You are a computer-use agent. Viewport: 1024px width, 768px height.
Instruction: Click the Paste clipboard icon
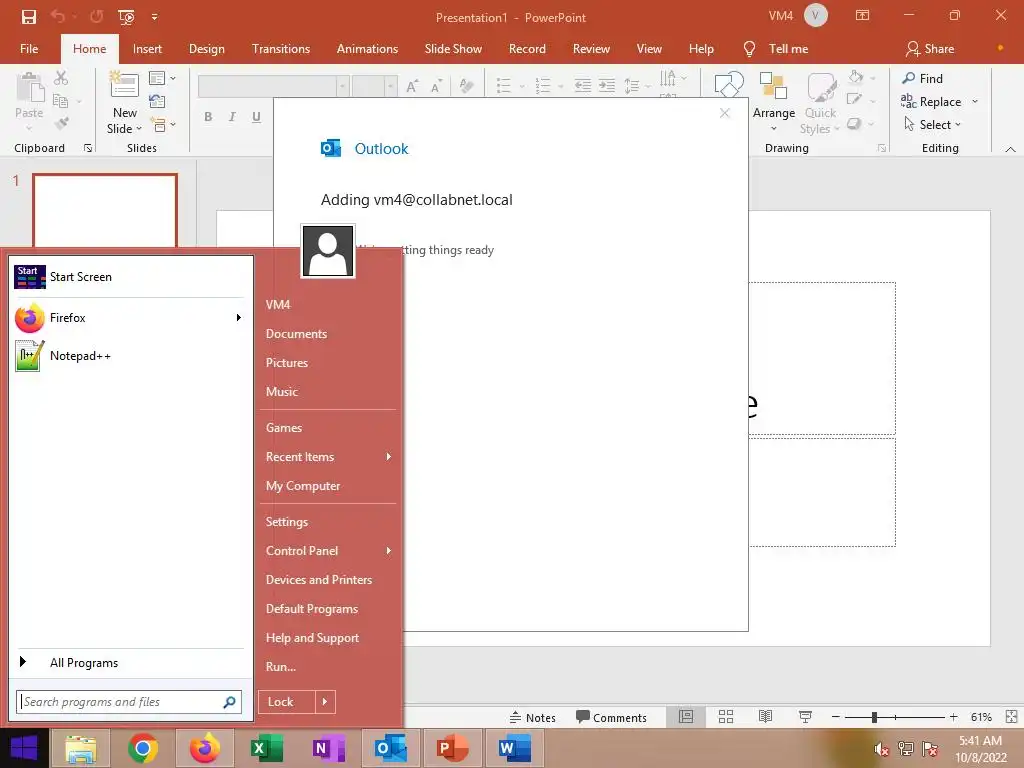point(29,88)
